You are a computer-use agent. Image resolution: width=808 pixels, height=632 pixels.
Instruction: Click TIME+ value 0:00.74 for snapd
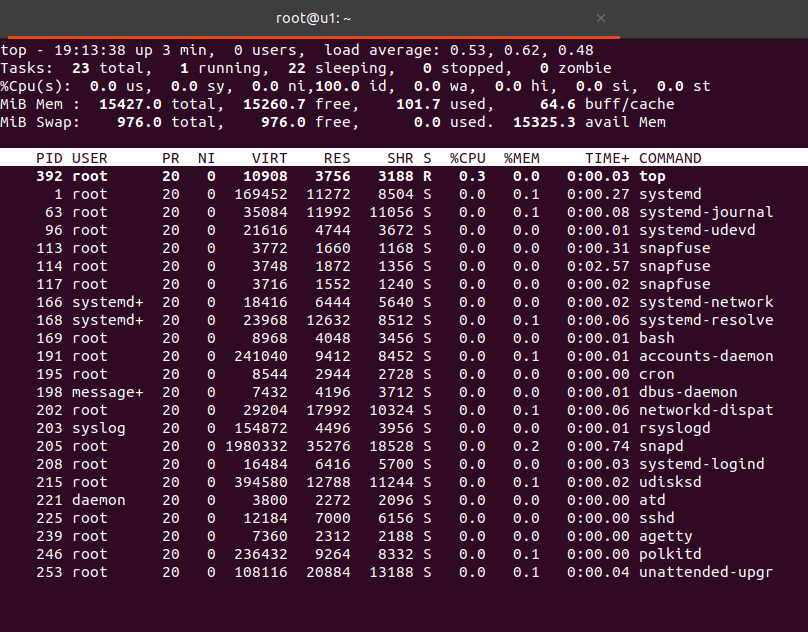(598, 446)
